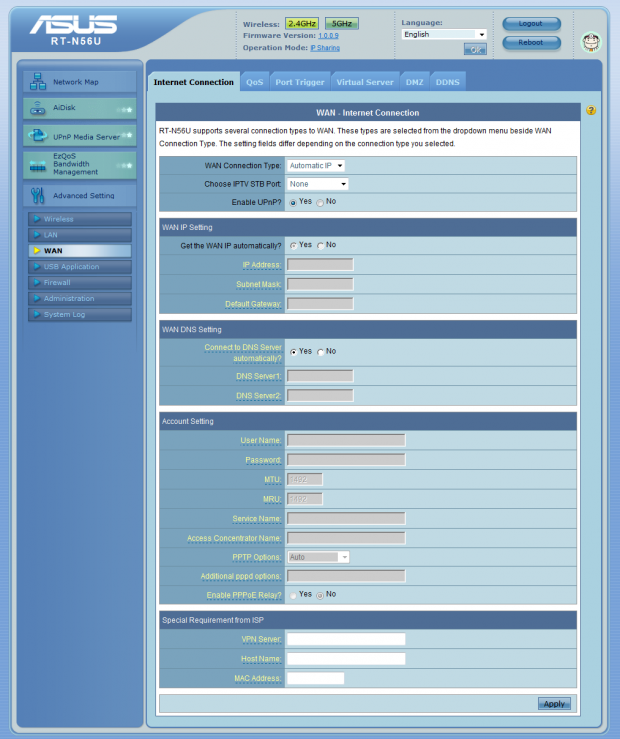Image resolution: width=620 pixels, height=739 pixels.
Task: Open WAN Connection Type dropdown
Action: point(316,165)
